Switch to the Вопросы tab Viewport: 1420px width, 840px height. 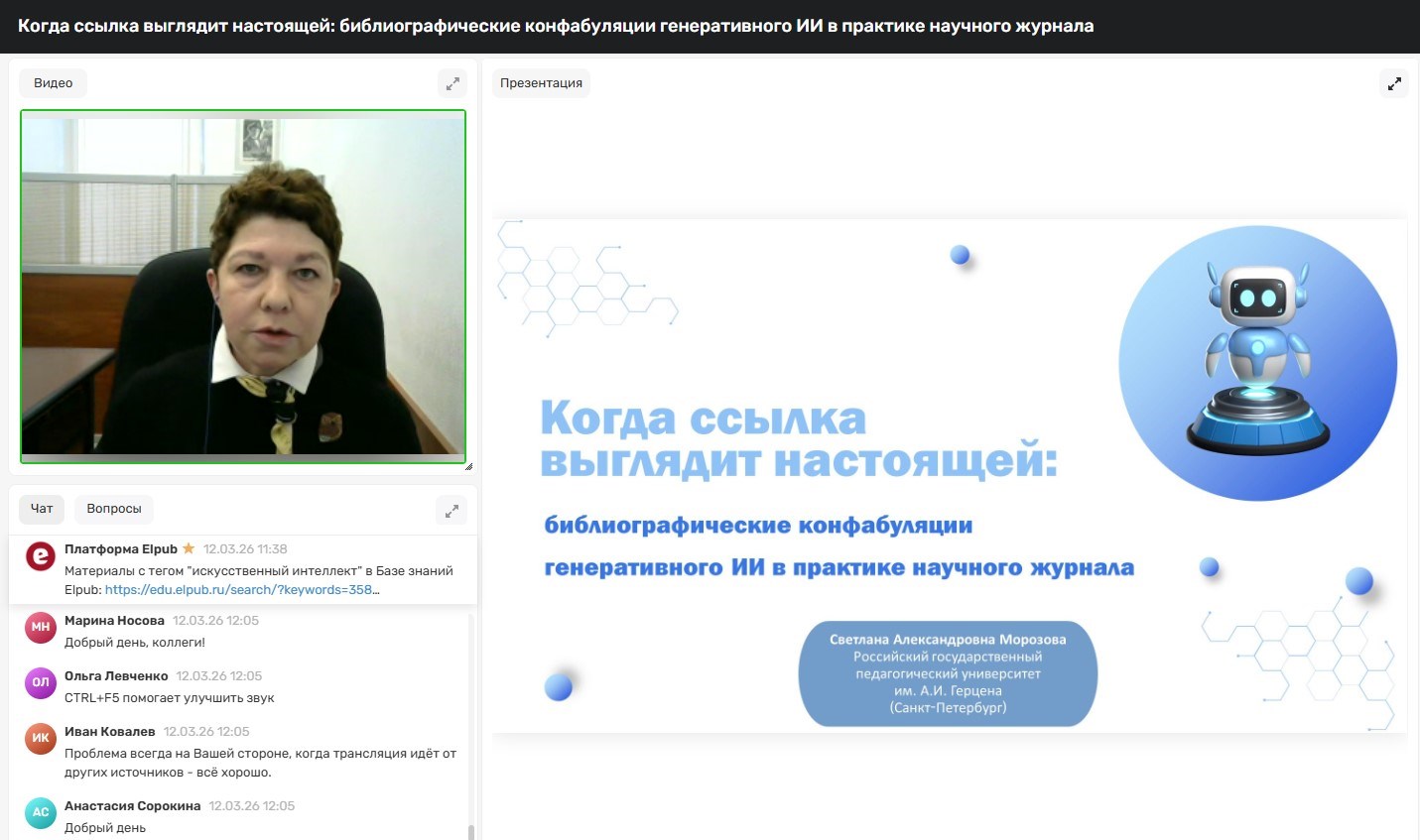[114, 509]
